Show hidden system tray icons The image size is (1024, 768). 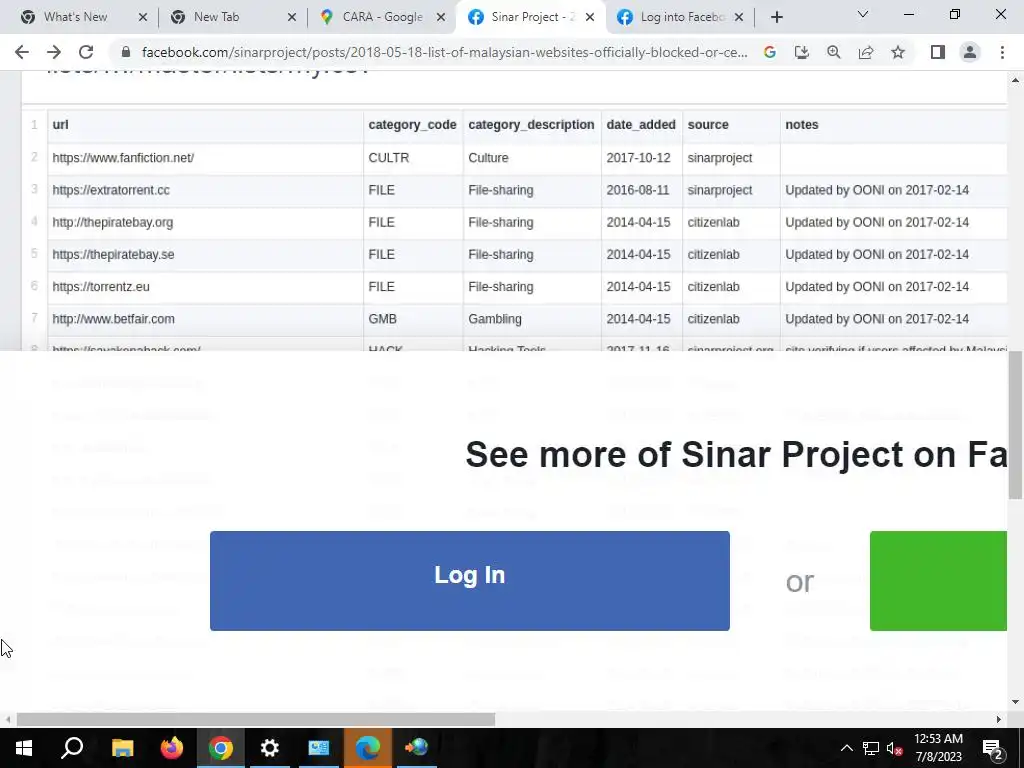pyautogui.click(x=846, y=748)
